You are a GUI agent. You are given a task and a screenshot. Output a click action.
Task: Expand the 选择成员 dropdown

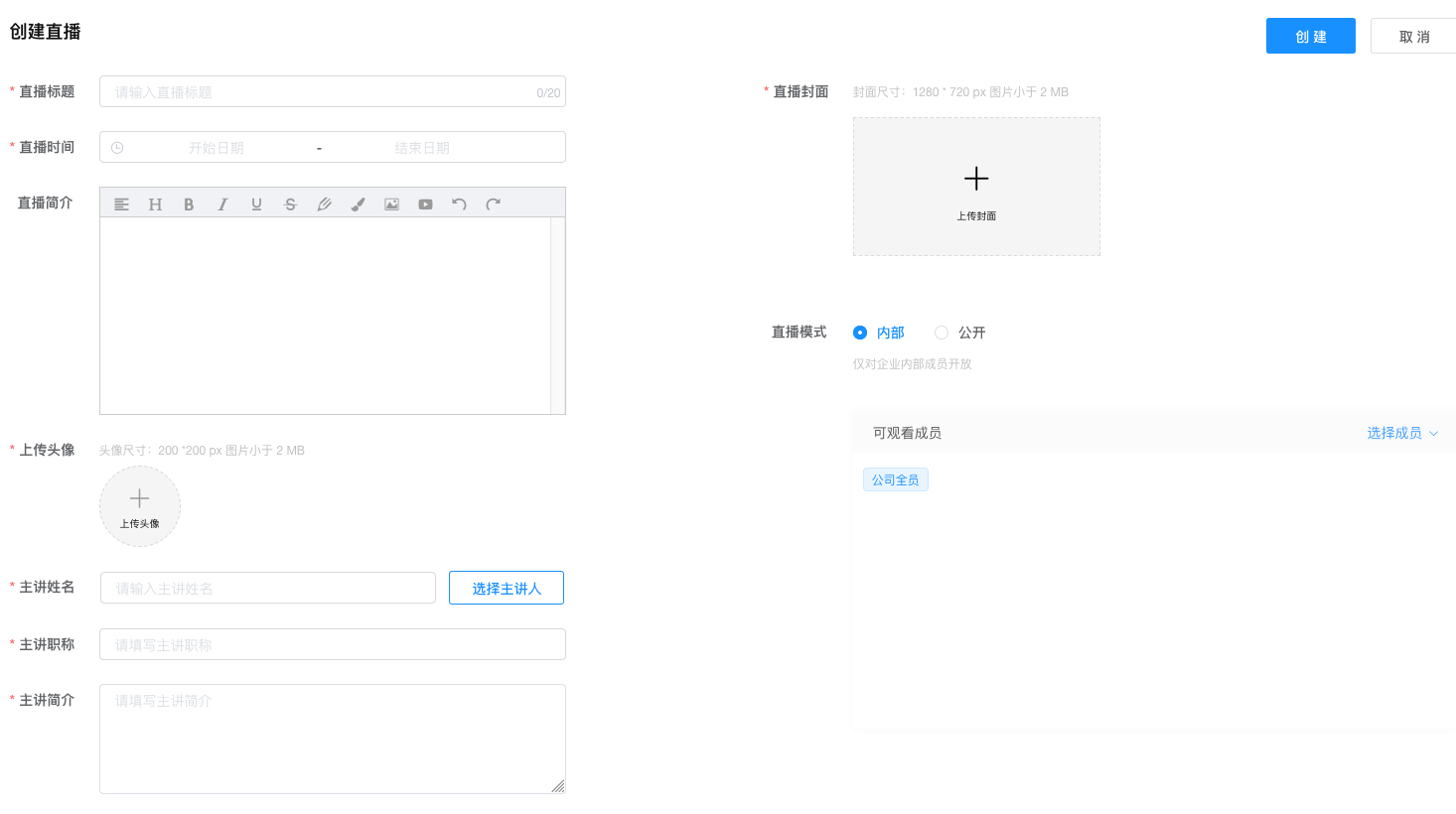(x=1402, y=433)
